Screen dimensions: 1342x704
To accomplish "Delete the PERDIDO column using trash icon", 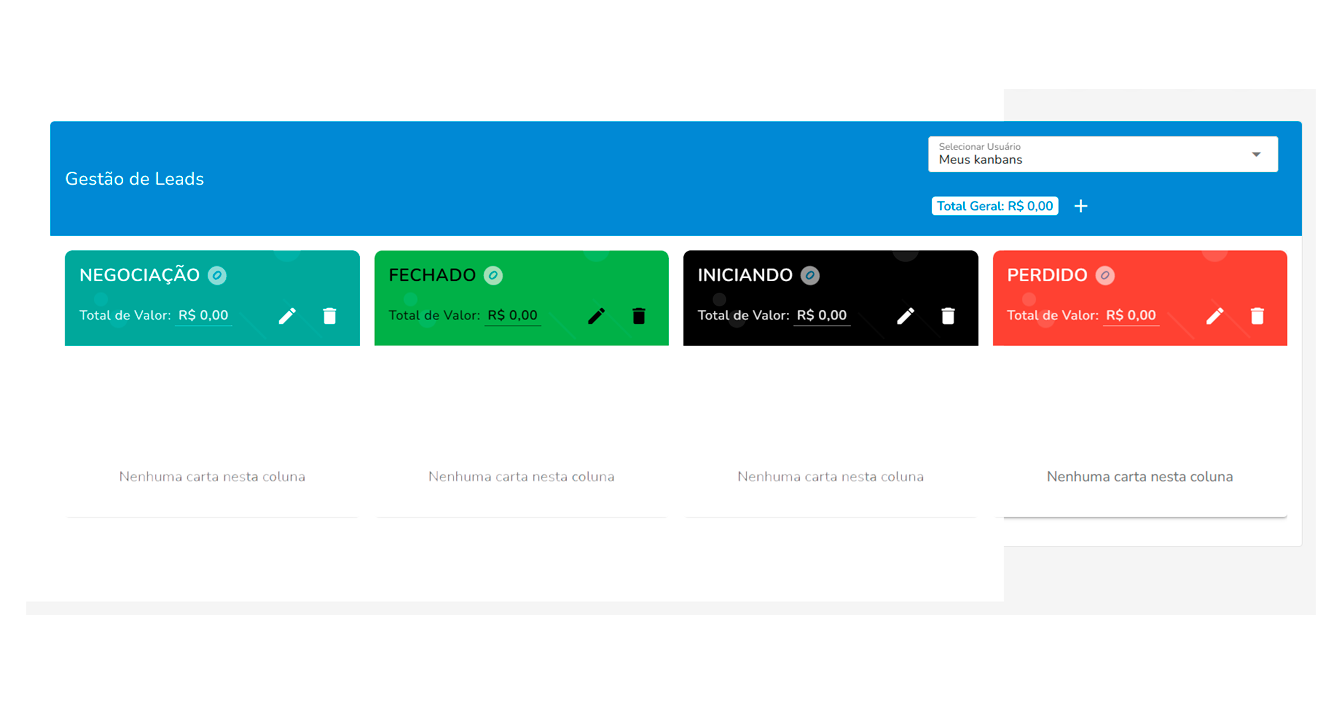I will [x=1257, y=316].
